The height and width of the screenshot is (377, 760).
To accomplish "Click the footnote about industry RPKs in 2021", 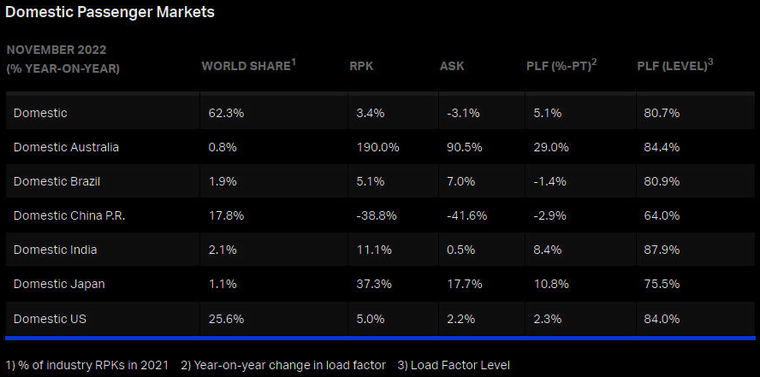I will [87, 365].
